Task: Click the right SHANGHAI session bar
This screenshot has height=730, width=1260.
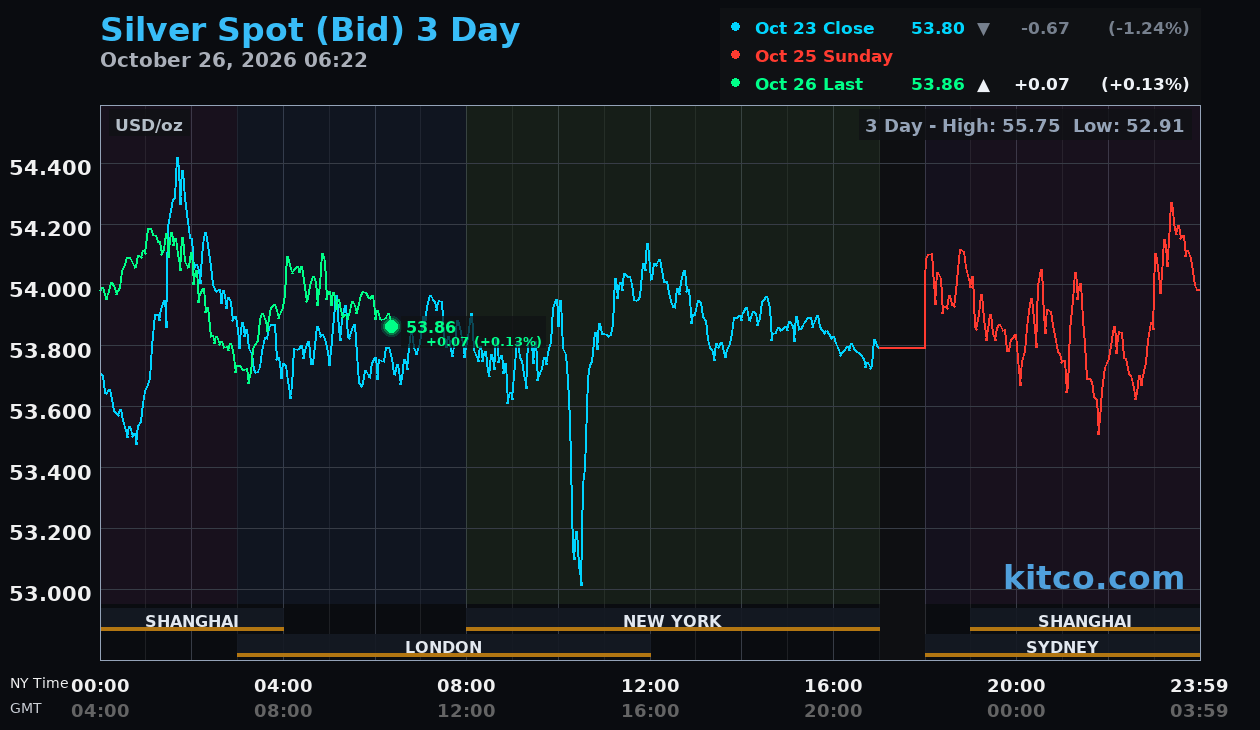Action: pos(1085,620)
